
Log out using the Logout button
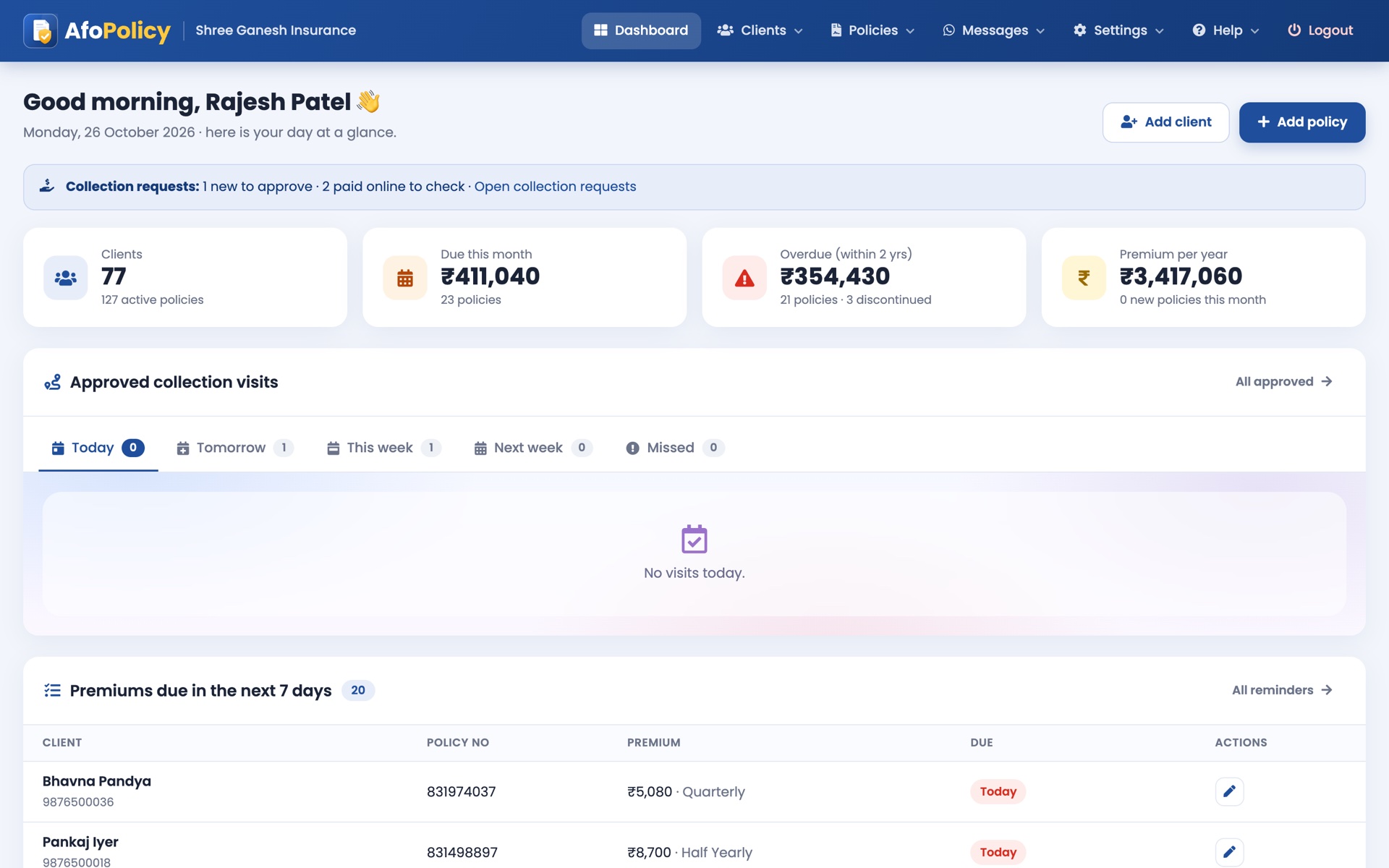pyautogui.click(x=1320, y=30)
